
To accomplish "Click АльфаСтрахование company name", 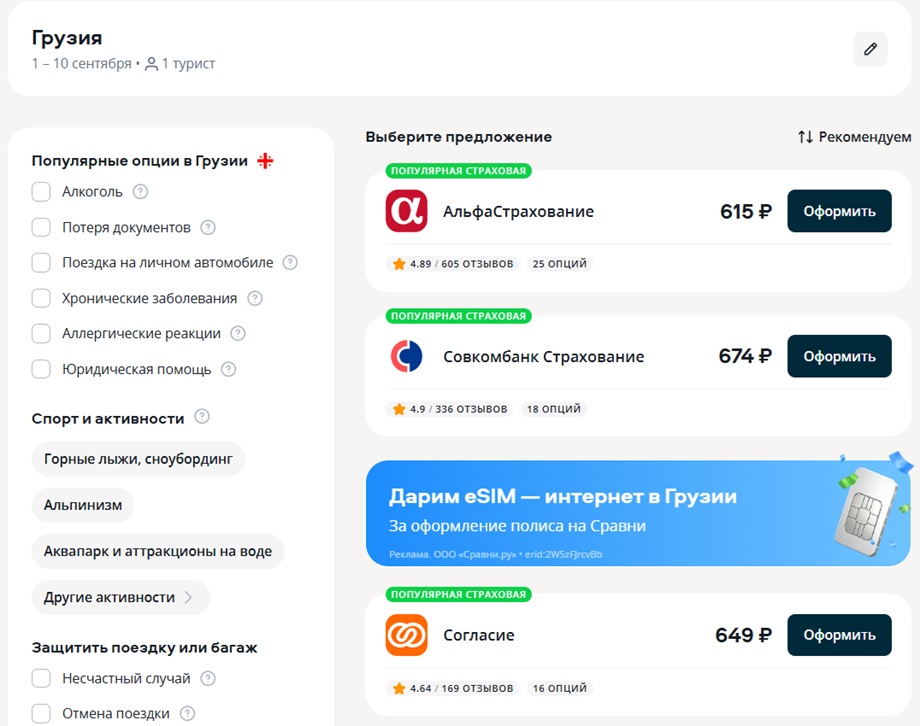I will [x=519, y=211].
